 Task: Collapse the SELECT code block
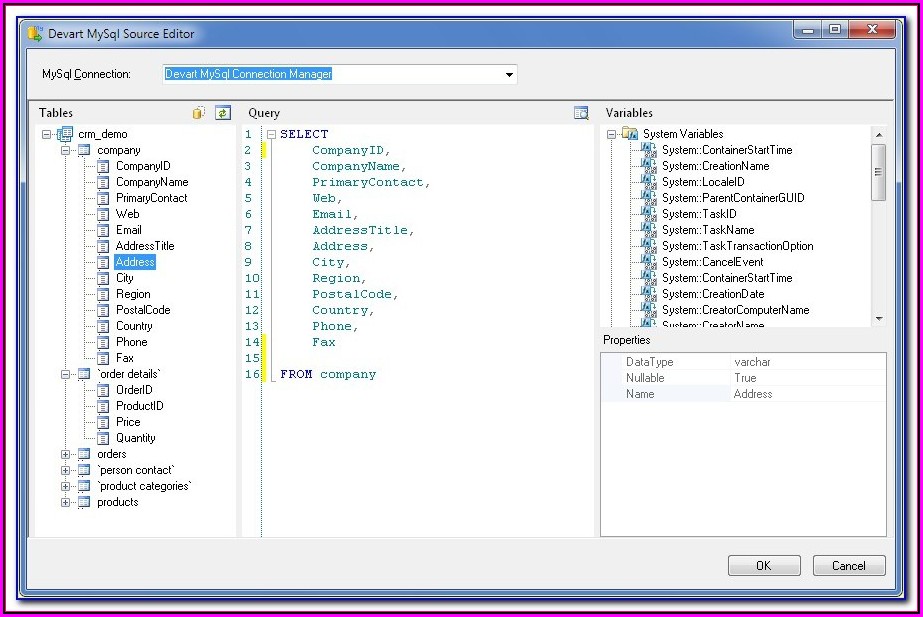[x=270, y=134]
